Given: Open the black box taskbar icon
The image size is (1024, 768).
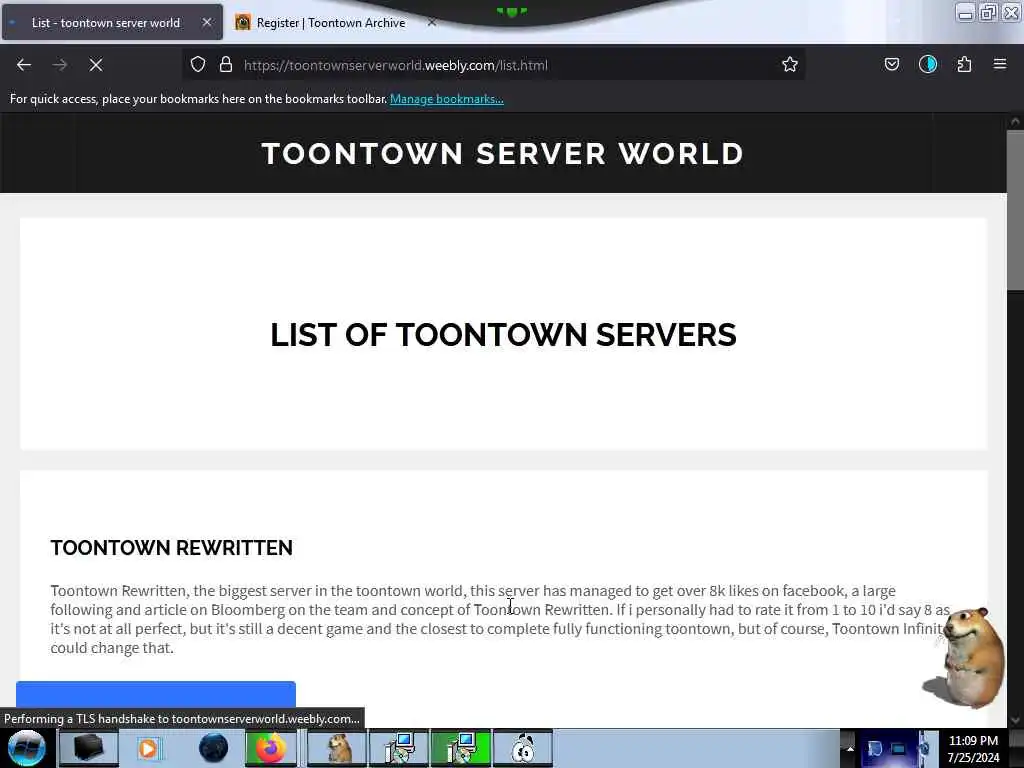Looking at the screenshot, I should (88, 748).
